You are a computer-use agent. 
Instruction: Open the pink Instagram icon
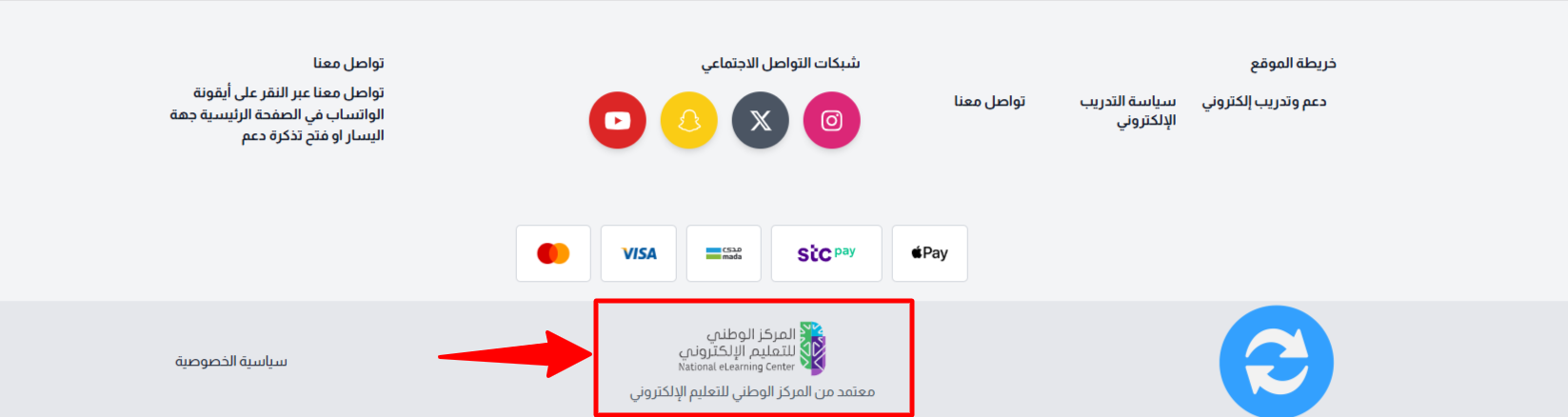point(832,121)
